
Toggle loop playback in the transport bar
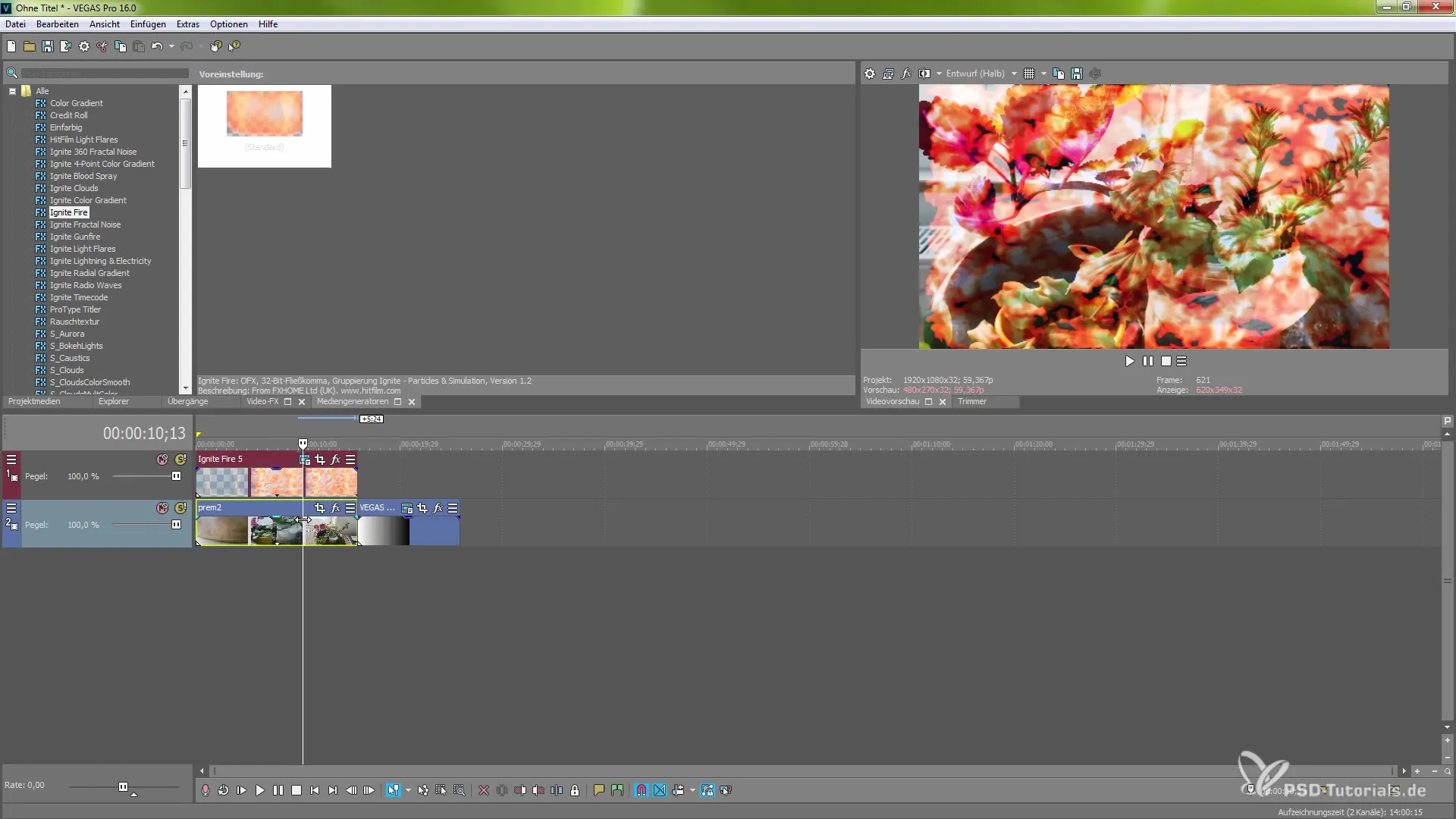[x=223, y=790]
